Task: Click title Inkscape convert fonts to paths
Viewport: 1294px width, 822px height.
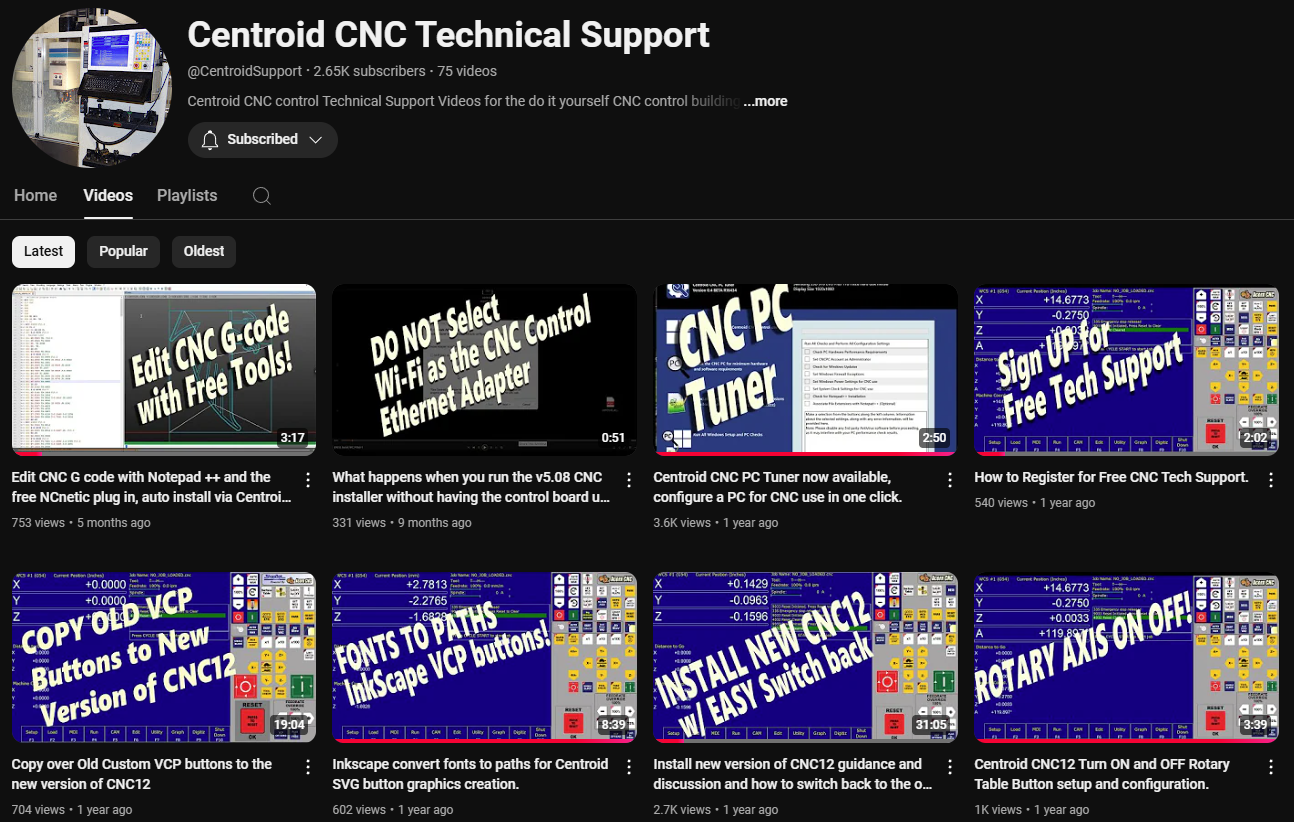Action: click(470, 774)
